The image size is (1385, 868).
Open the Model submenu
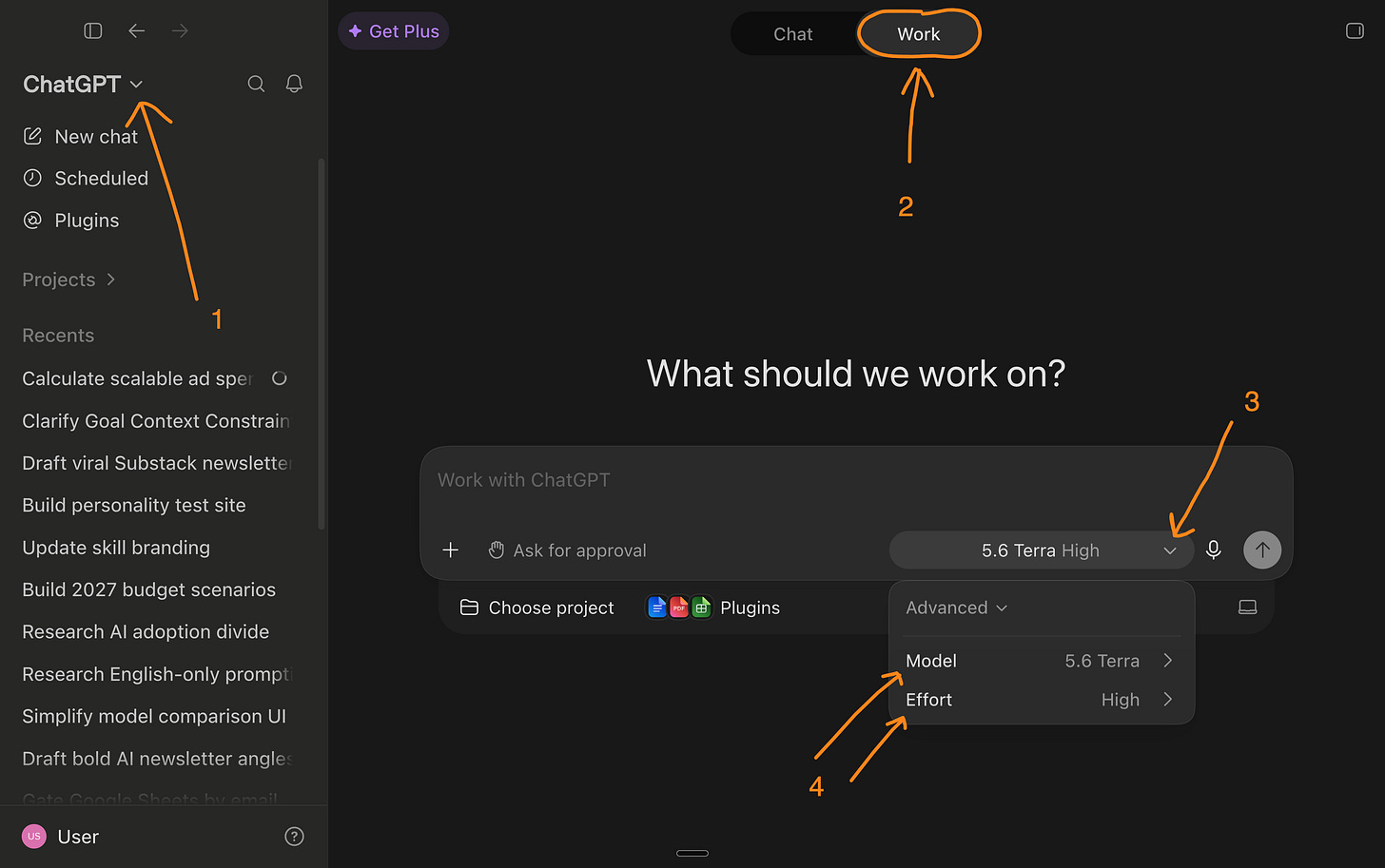pos(1042,661)
